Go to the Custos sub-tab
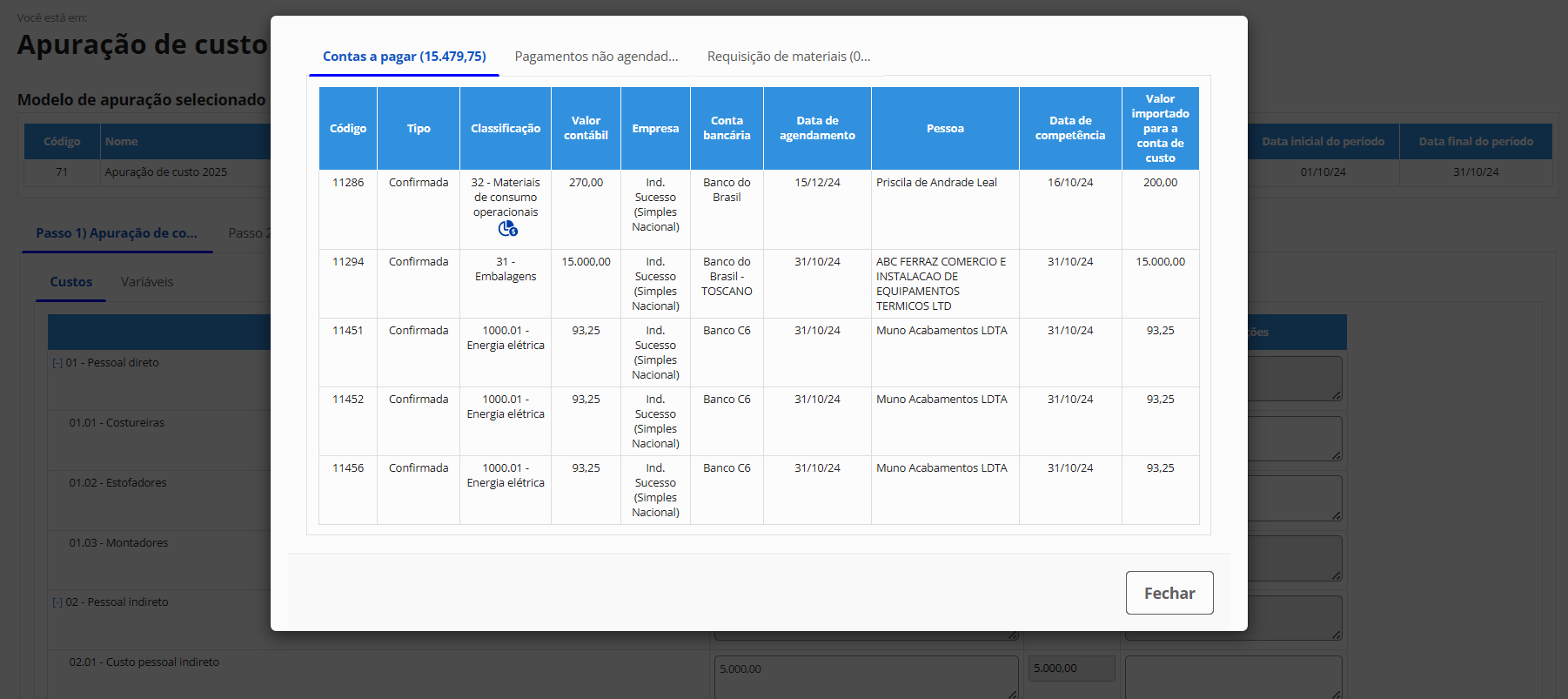 pos(71,282)
